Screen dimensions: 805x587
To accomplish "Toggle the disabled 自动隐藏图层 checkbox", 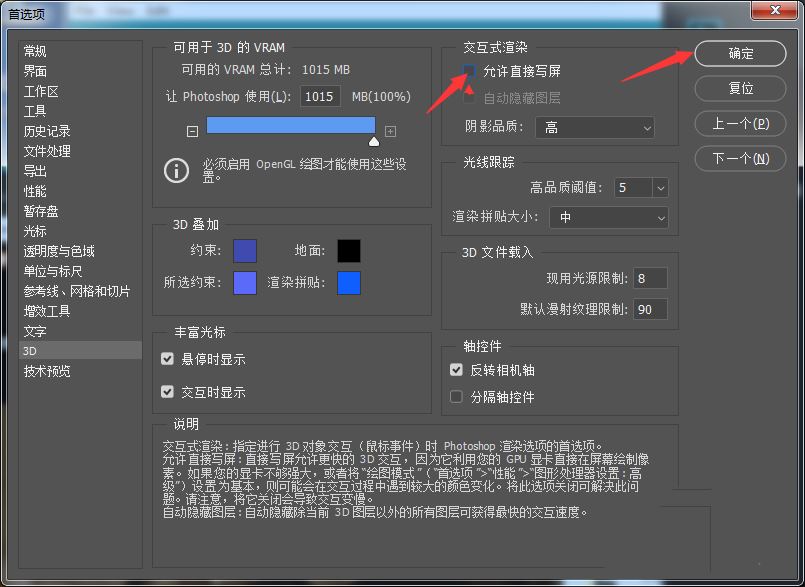I will (x=469, y=98).
